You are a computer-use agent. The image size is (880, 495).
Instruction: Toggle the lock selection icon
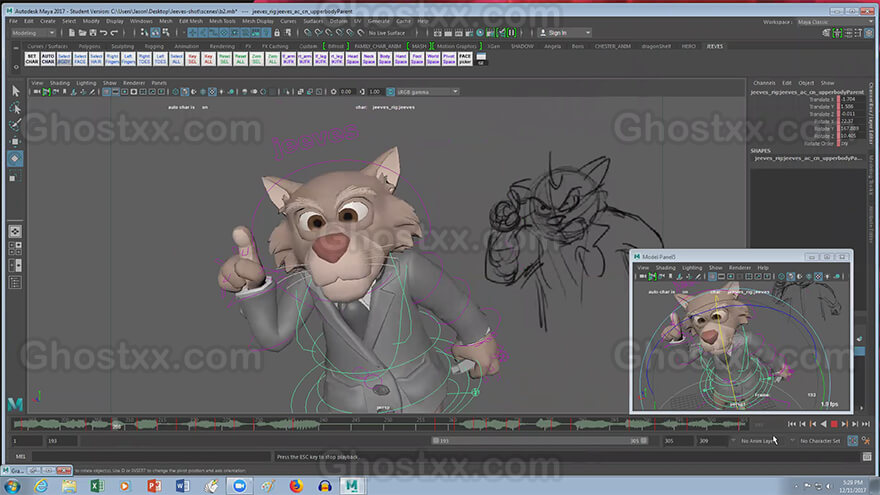tap(277, 33)
